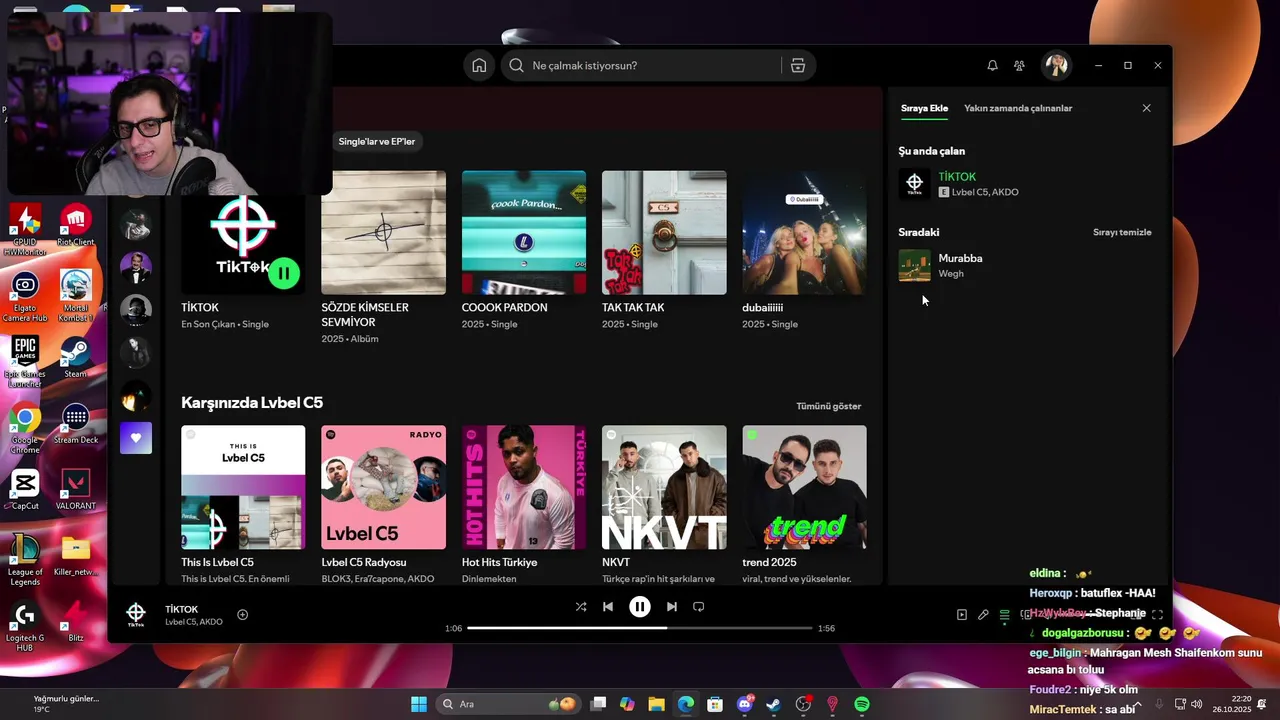
Task: Open Spotify from the taskbar
Action: pyautogui.click(x=862, y=704)
